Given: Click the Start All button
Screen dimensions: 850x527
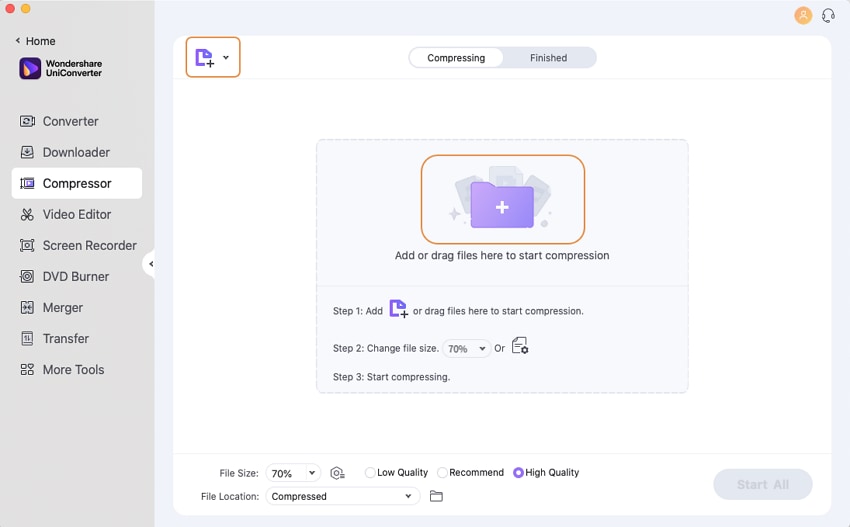Looking at the screenshot, I should point(762,484).
